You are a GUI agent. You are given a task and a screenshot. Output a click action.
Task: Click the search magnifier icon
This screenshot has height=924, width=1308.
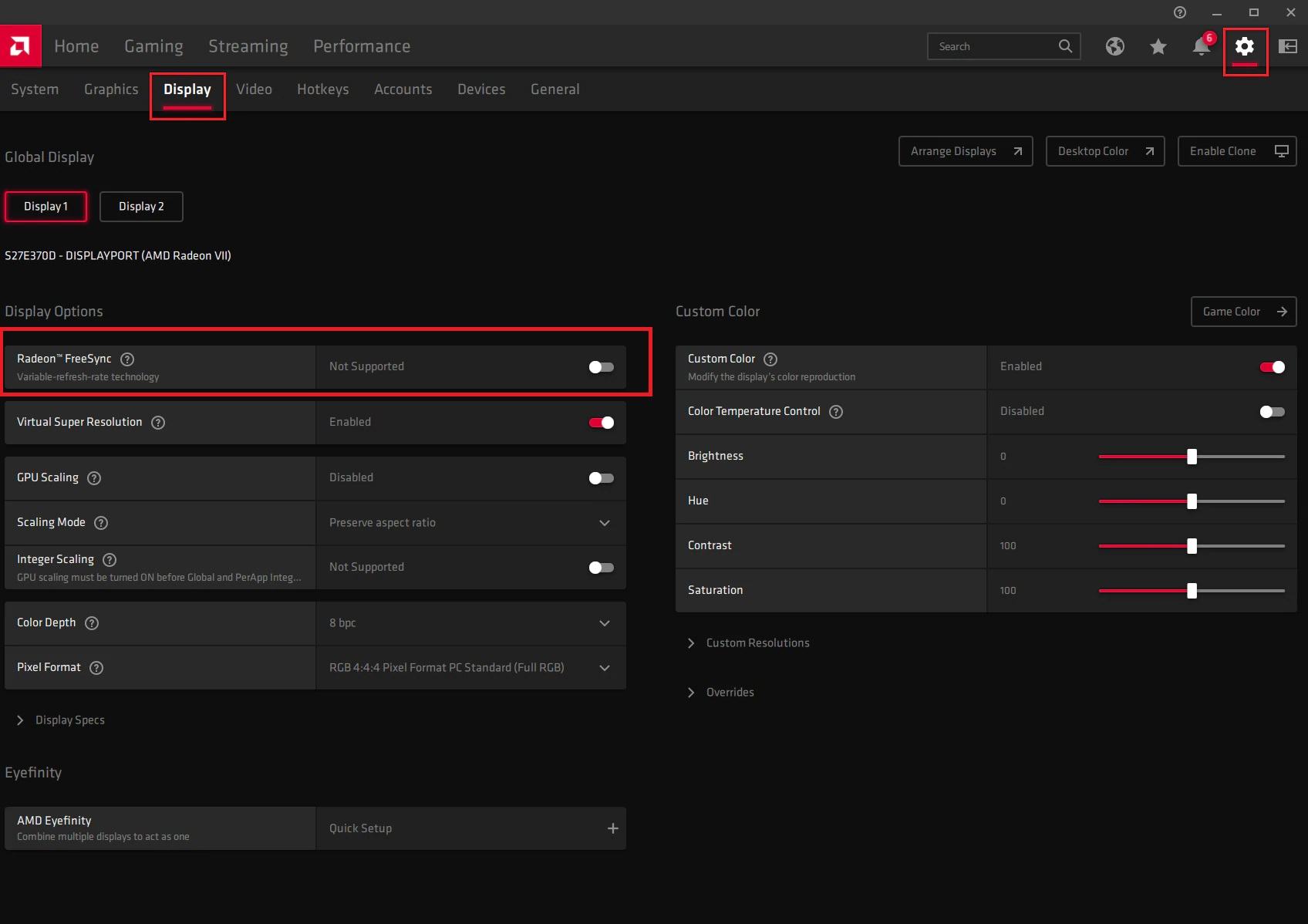click(1065, 46)
